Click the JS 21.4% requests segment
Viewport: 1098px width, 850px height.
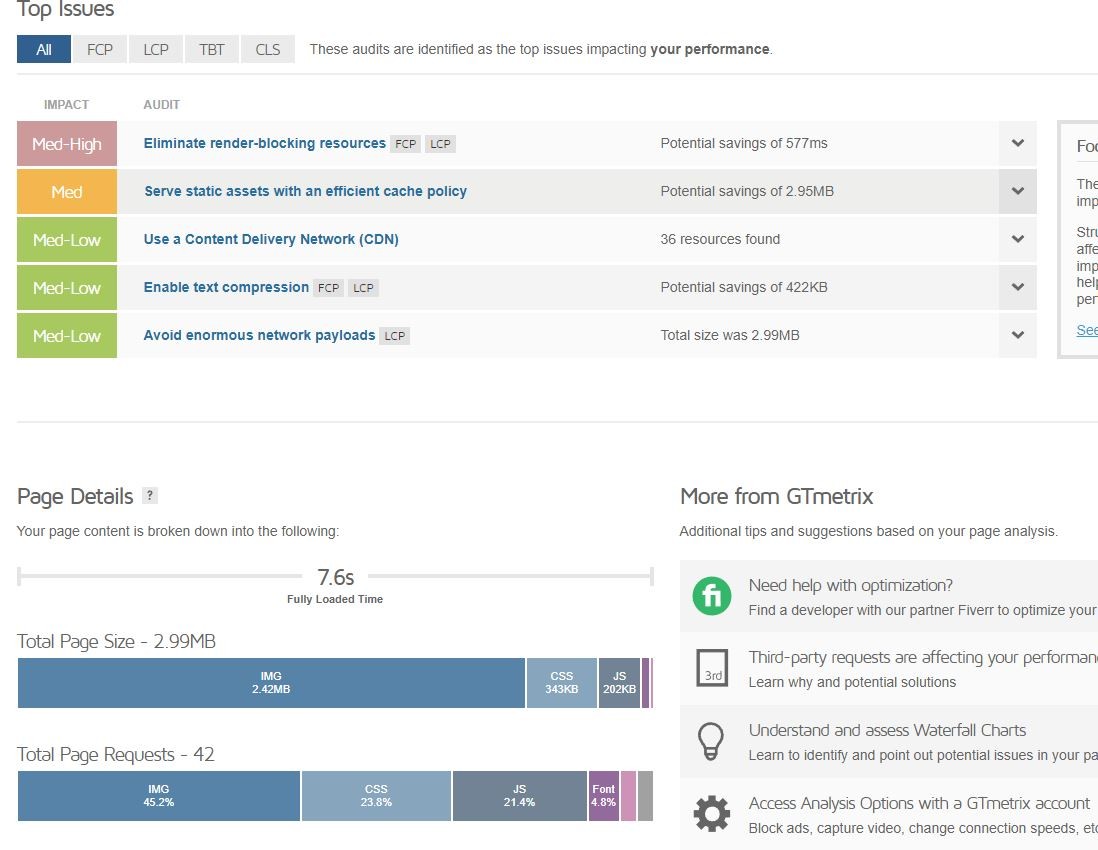[519, 796]
